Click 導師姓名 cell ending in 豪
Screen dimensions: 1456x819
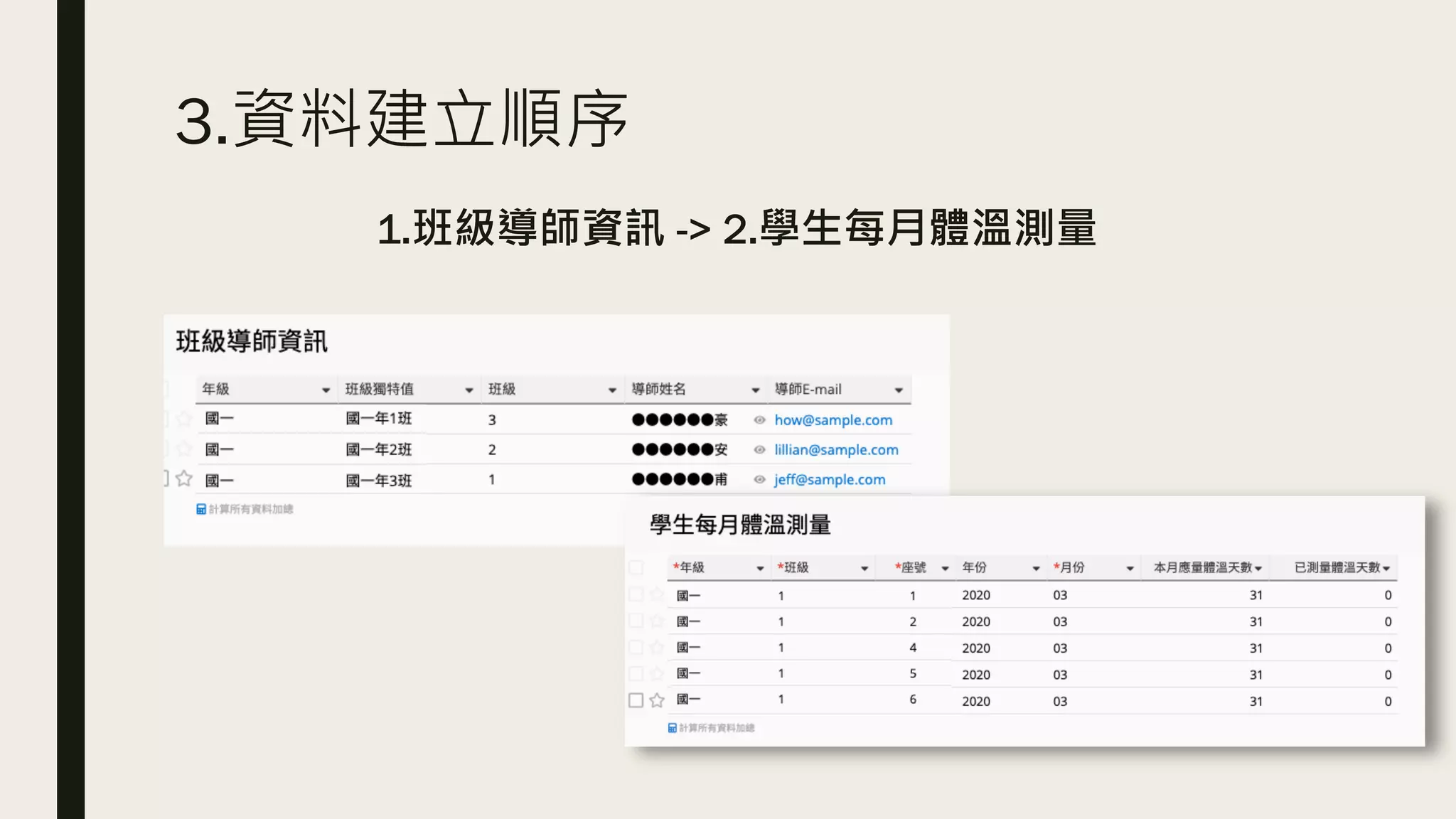click(680, 420)
